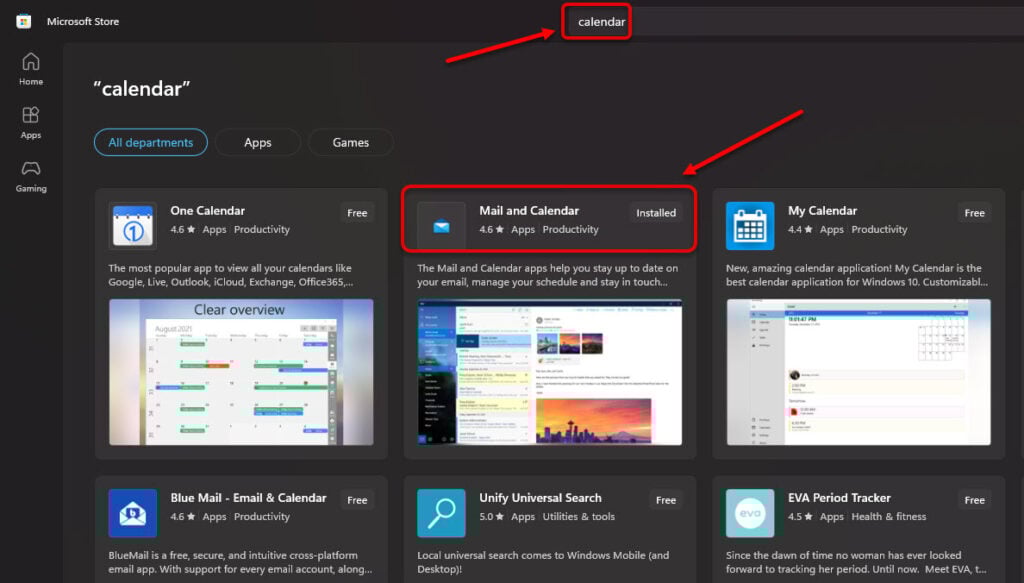Screen dimensions: 1024x583
Task: Click the Blue Mail app icon
Action: tap(132, 513)
